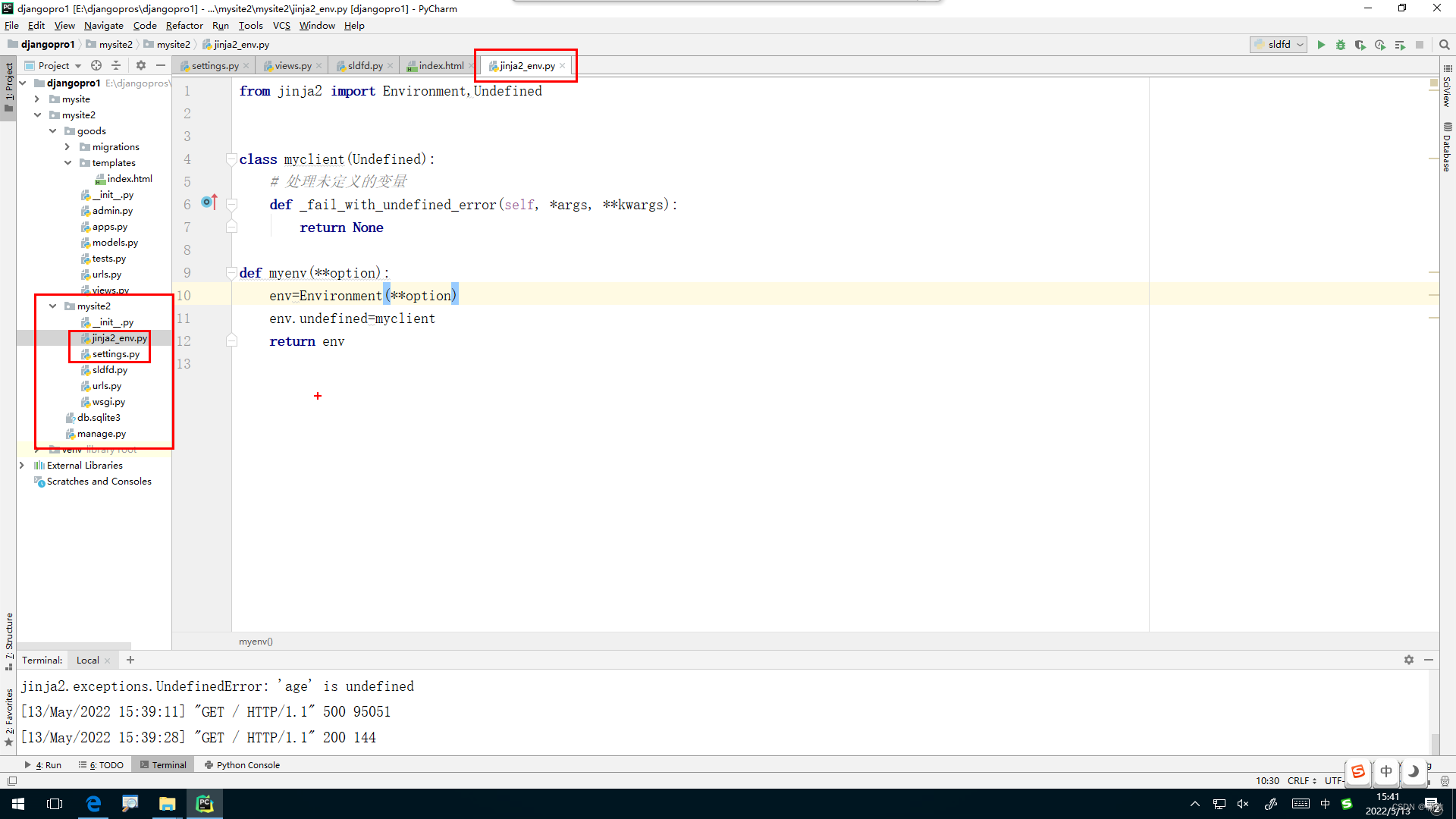Toggle the Project tool window on the left sidebar
This screenshot has height=819, width=1456.
(x=9, y=83)
